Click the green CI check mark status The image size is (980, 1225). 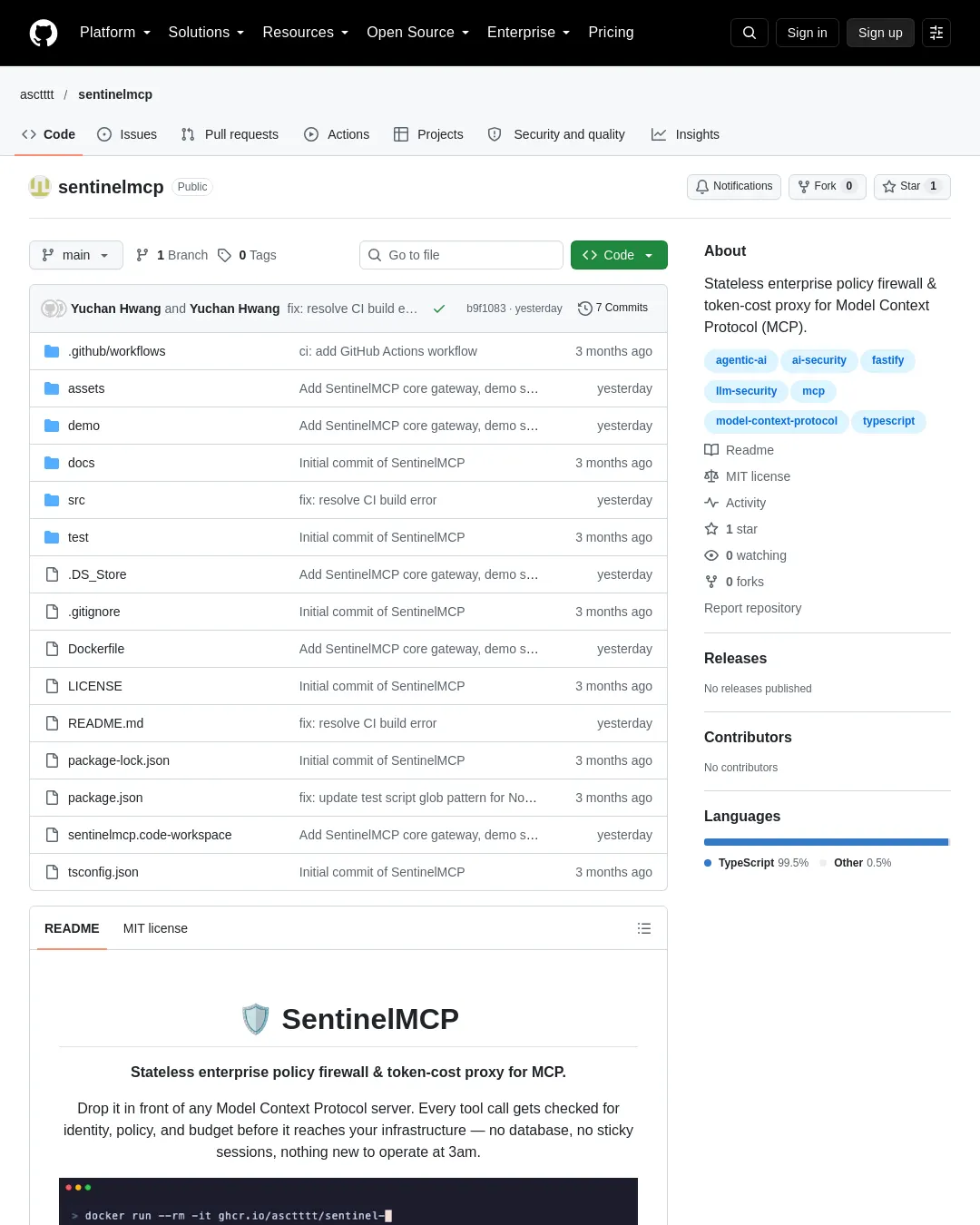(439, 309)
